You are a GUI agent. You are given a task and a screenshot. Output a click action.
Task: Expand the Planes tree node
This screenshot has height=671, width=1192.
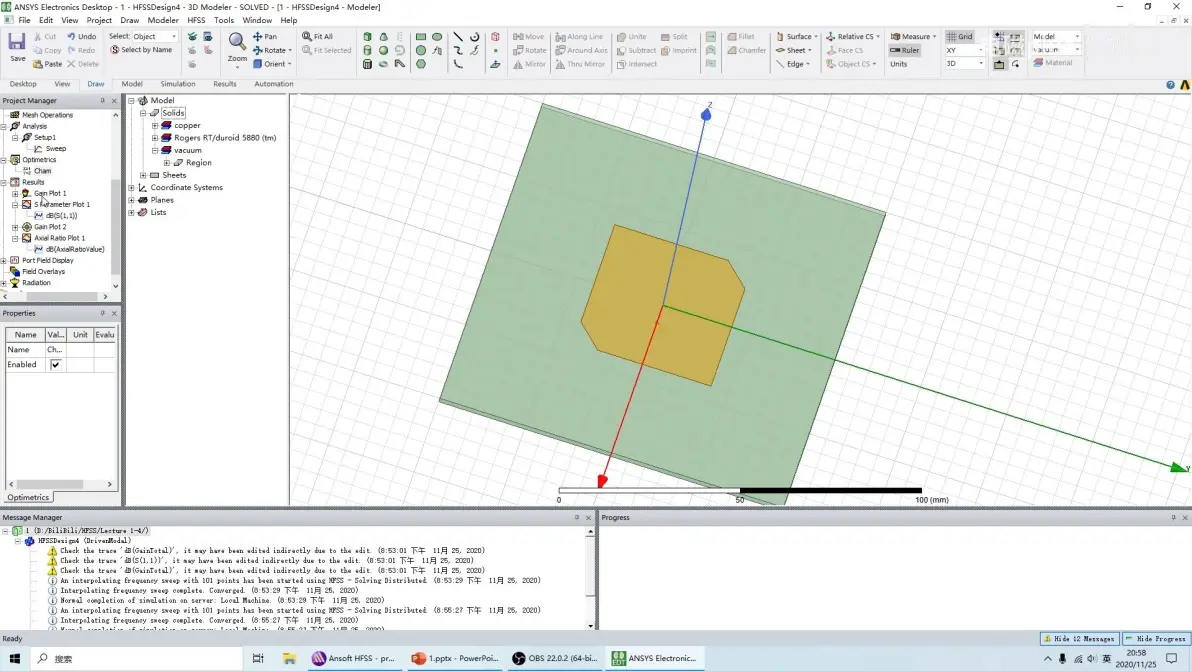[x=132, y=200]
